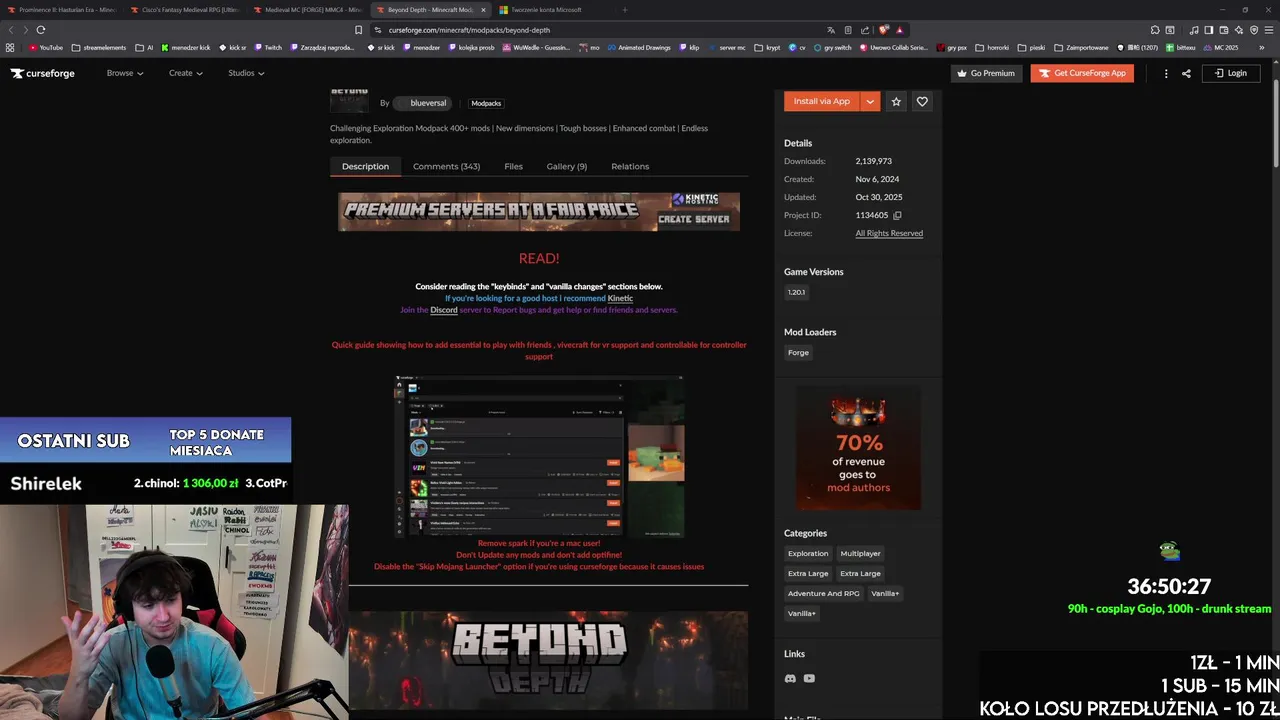
Task: Open Install via App dropdown arrow
Action: (x=870, y=101)
